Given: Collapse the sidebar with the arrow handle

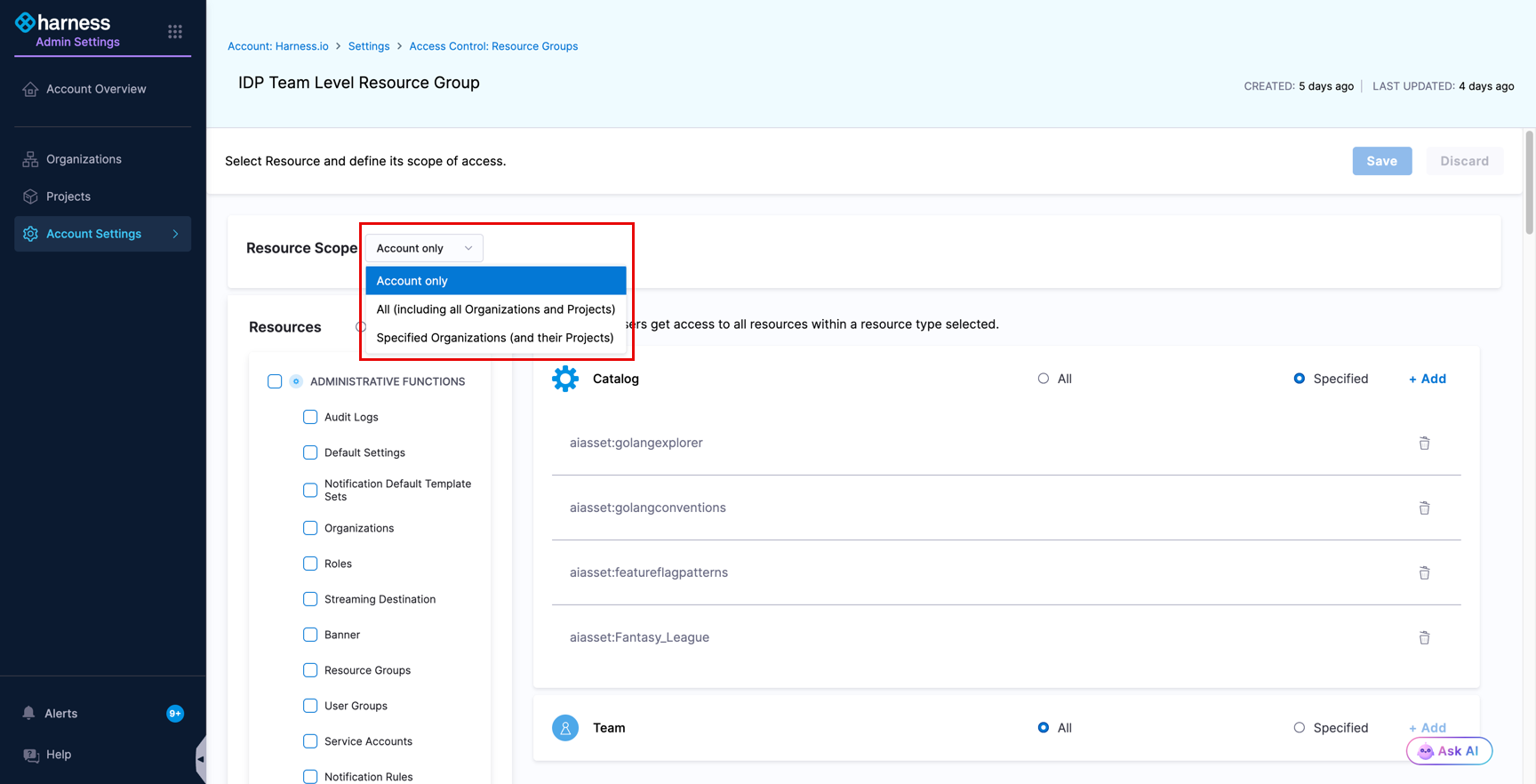Looking at the screenshot, I should [201, 759].
